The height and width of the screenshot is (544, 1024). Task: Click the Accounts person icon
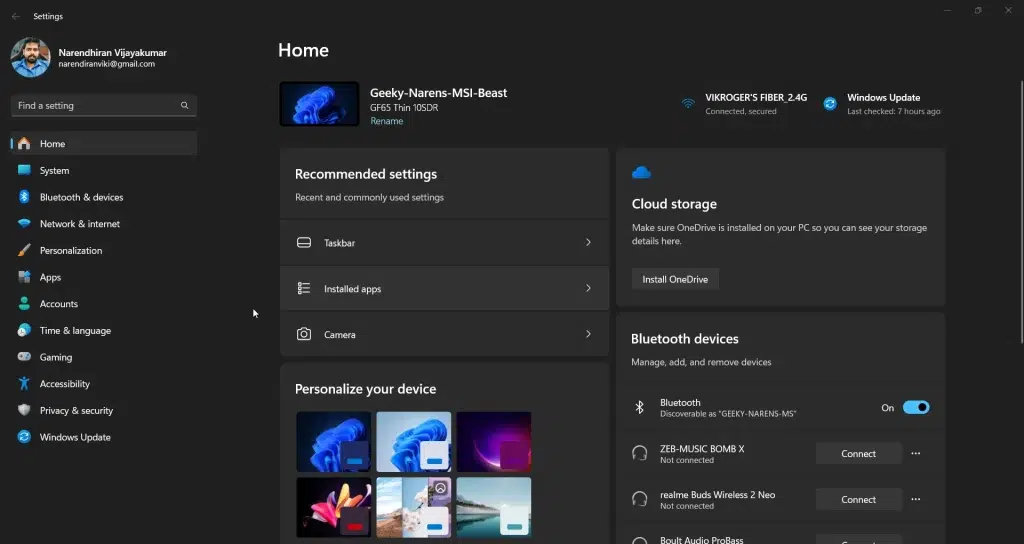tap(24, 304)
